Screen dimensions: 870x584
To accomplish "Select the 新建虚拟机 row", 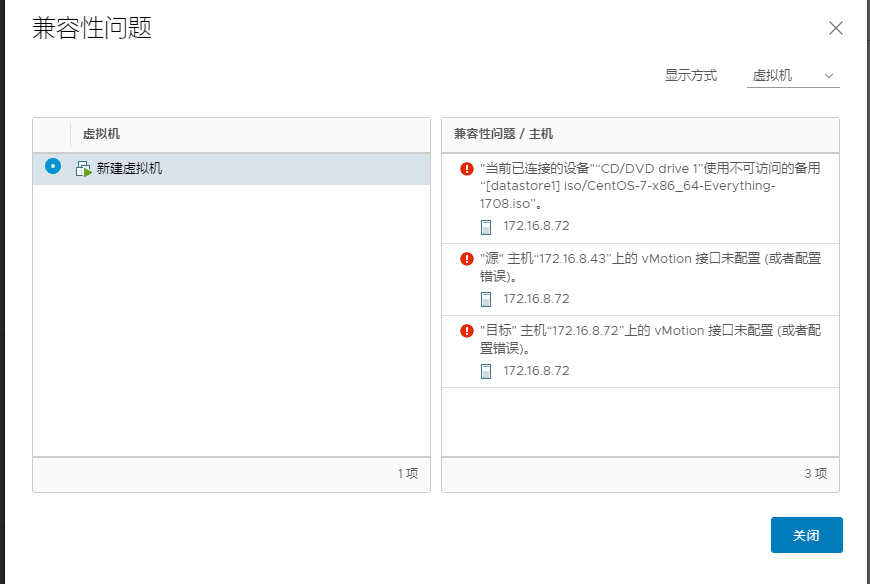I will (x=231, y=169).
